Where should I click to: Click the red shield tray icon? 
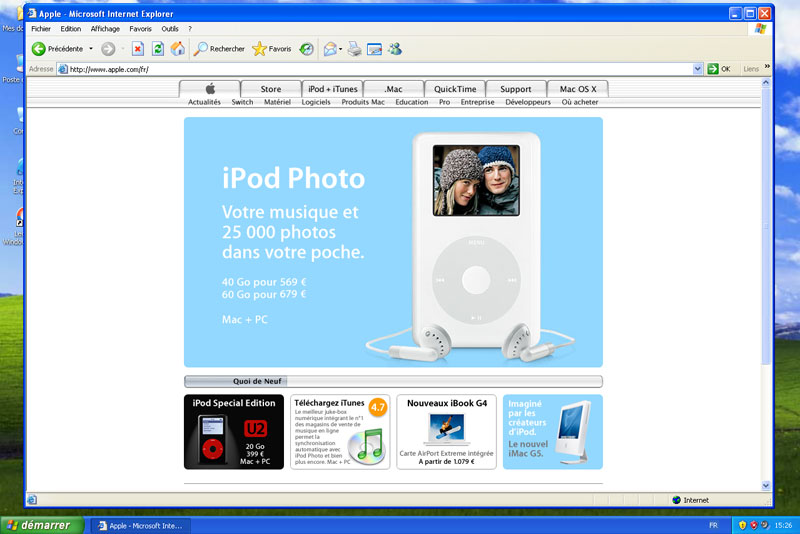pos(754,525)
